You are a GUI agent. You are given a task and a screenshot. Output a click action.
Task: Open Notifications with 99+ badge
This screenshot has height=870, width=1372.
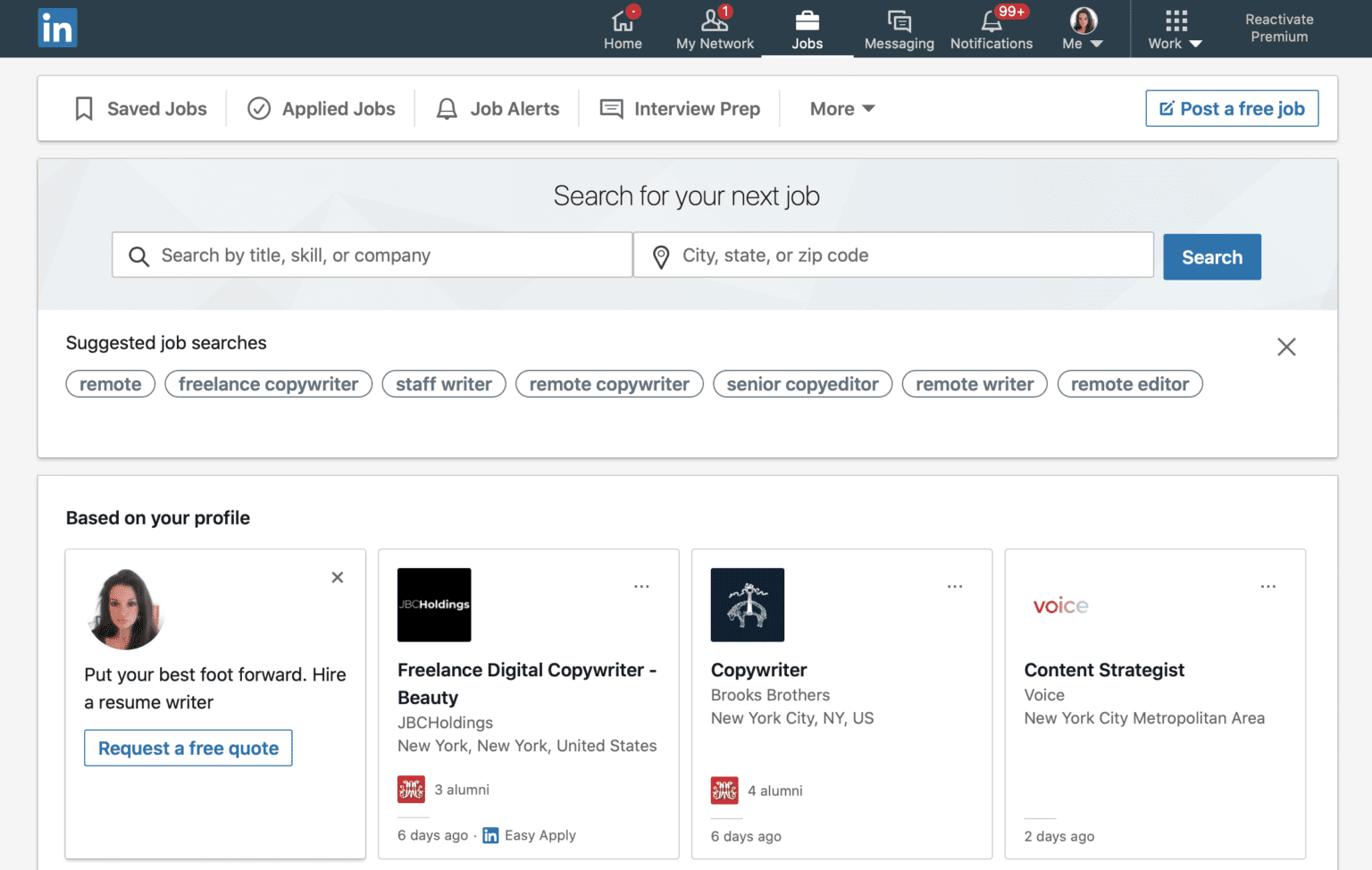(x=991, y=23)
